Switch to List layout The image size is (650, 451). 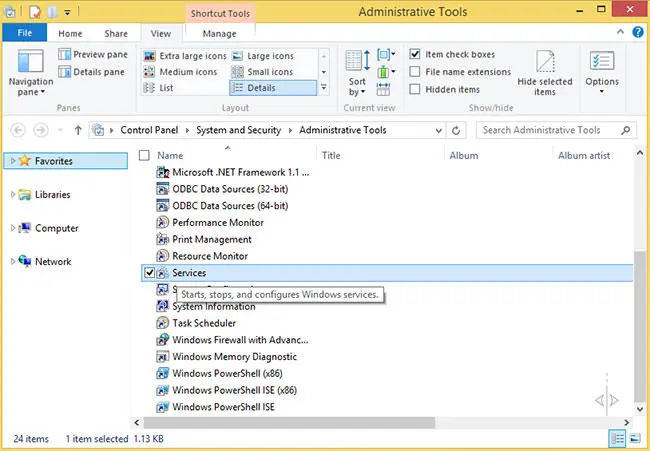(158, 87)
